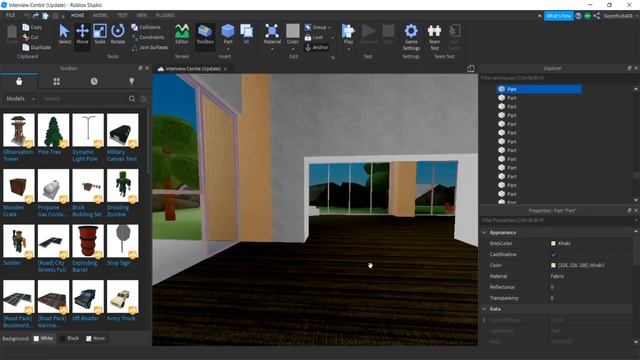Launch Team Test
This screenshot has width=640, height=360.
coord(434,37)
